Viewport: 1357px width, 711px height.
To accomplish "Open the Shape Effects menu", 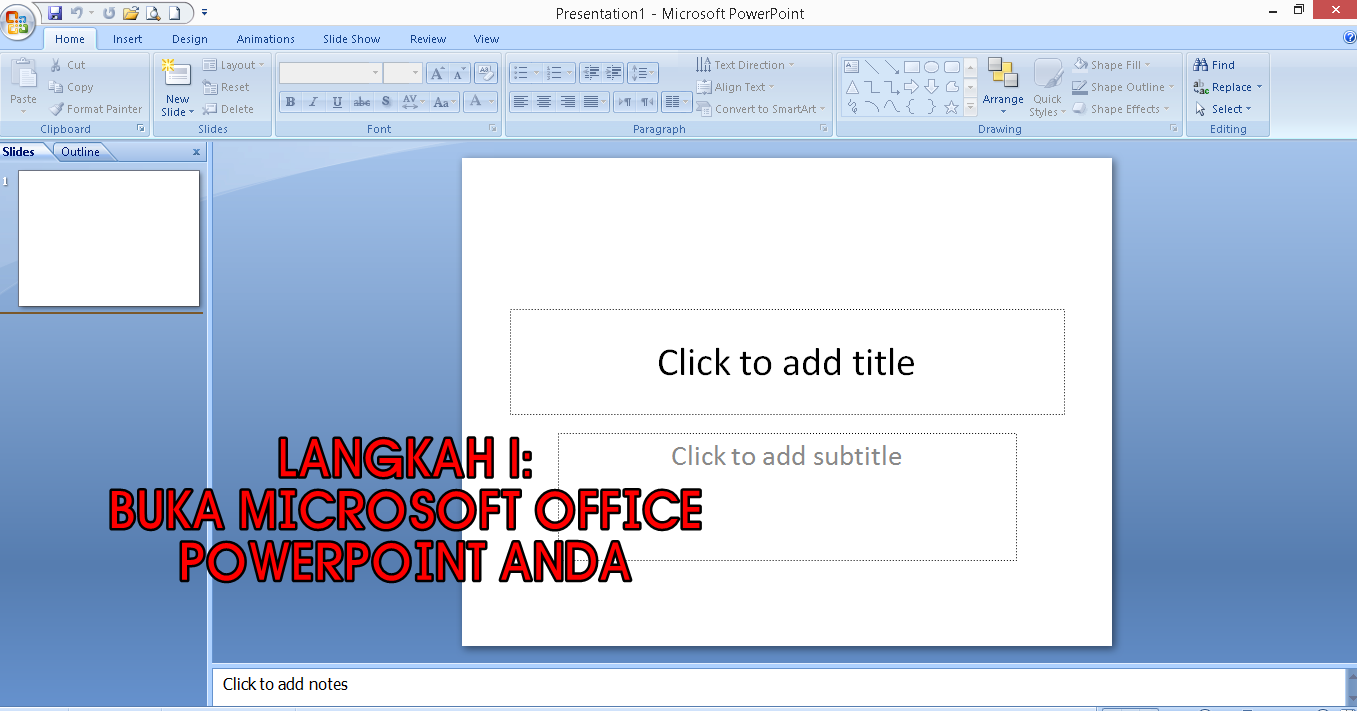I will coord(1121,109).
